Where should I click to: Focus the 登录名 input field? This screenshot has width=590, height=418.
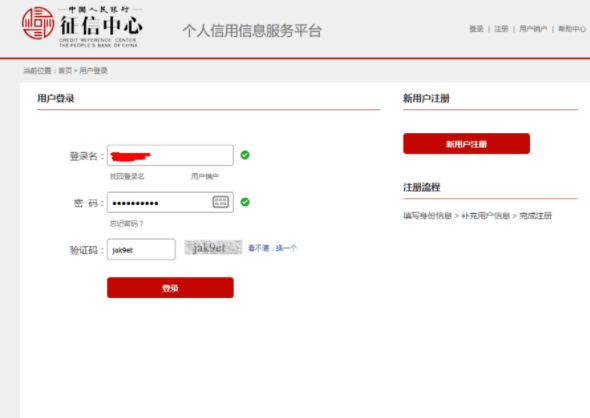click(x=170, y=155)
